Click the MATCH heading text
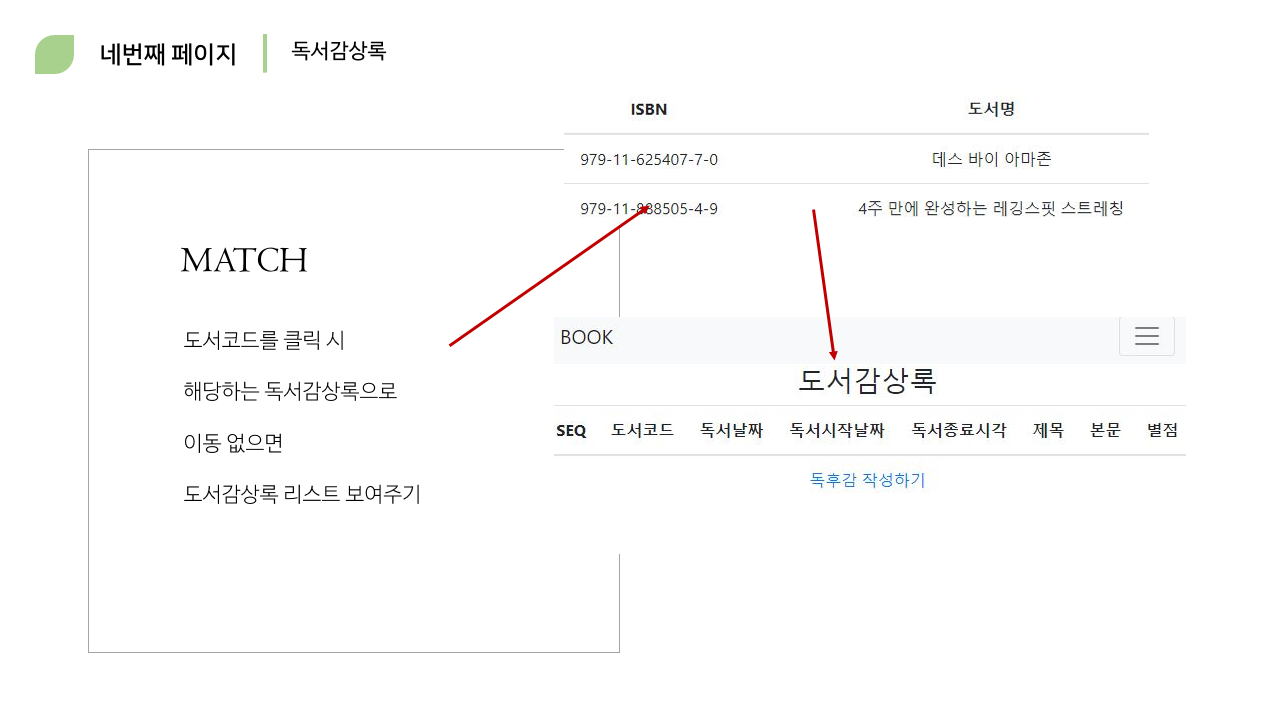This screenshot has width=1280, height=720. tap(244, 261)
